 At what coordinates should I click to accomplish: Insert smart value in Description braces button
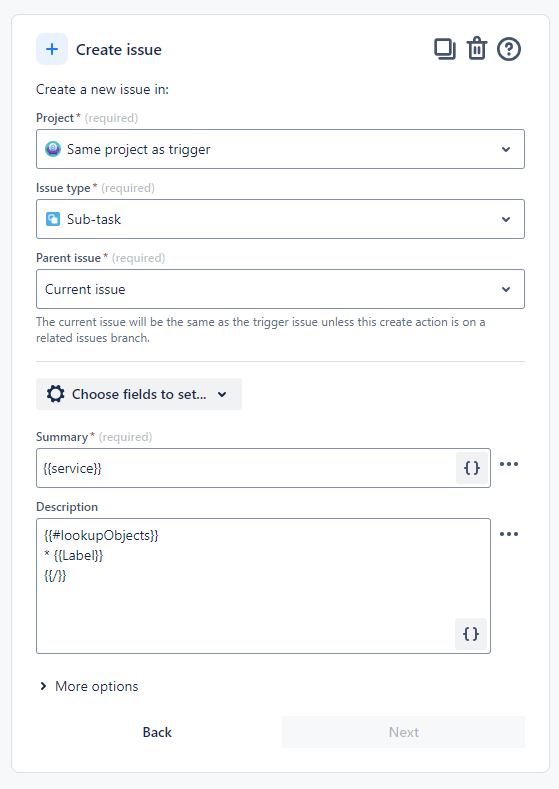[471, 634]
